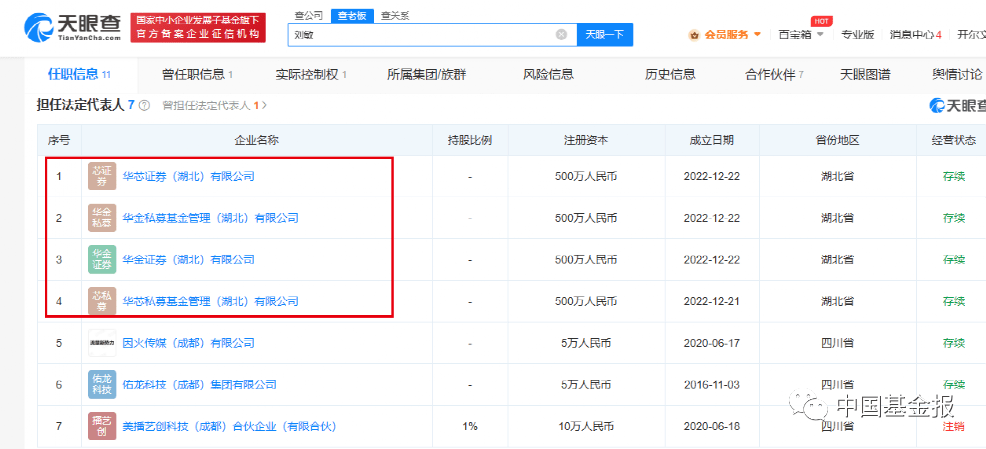Click the 华芯证券 company logo thumbnail
Screen dimensions: 986x449
102,177
